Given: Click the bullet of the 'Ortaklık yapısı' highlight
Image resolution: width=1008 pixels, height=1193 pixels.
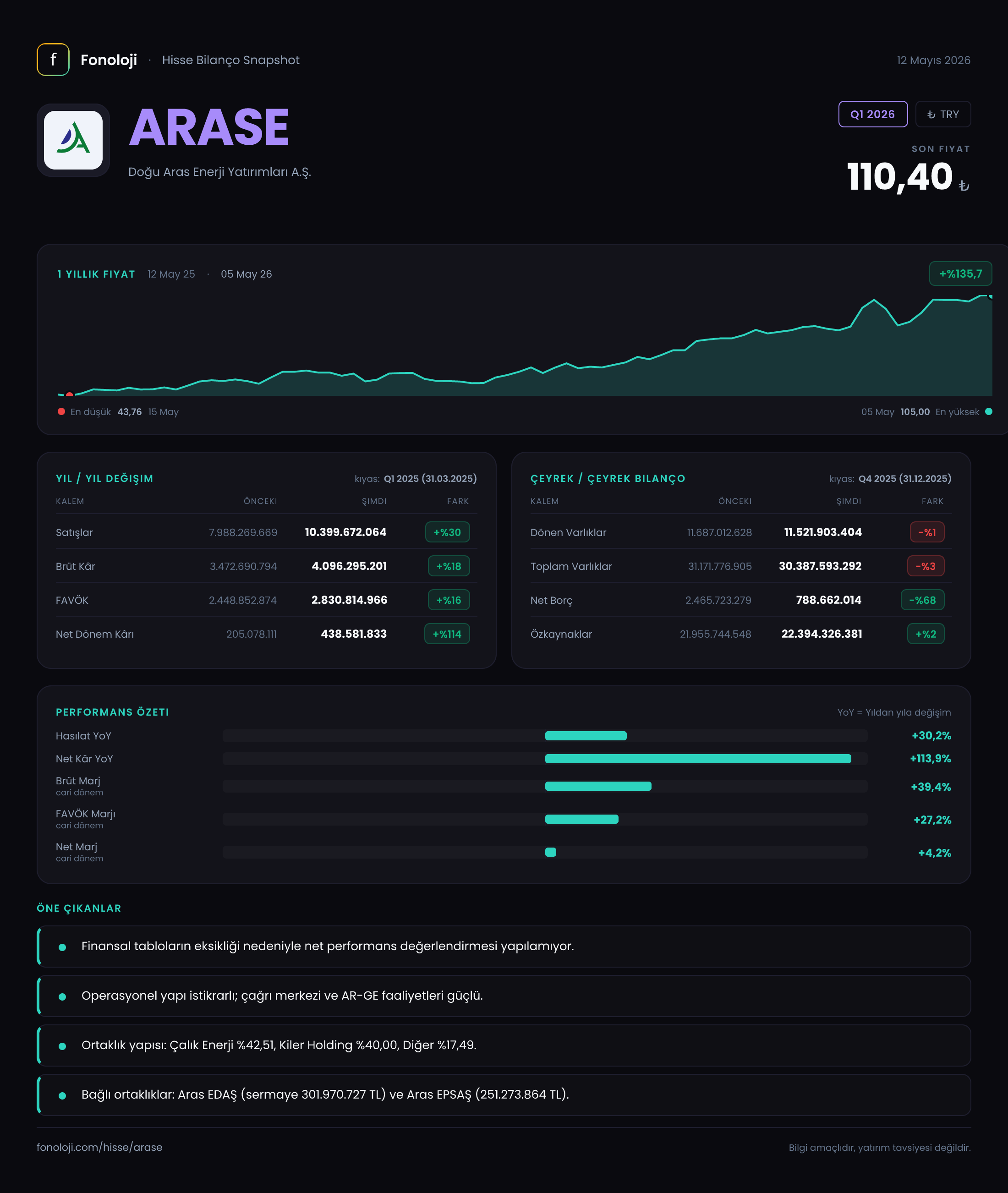Looking at the screenshot, I should [x=62, y=1046].
